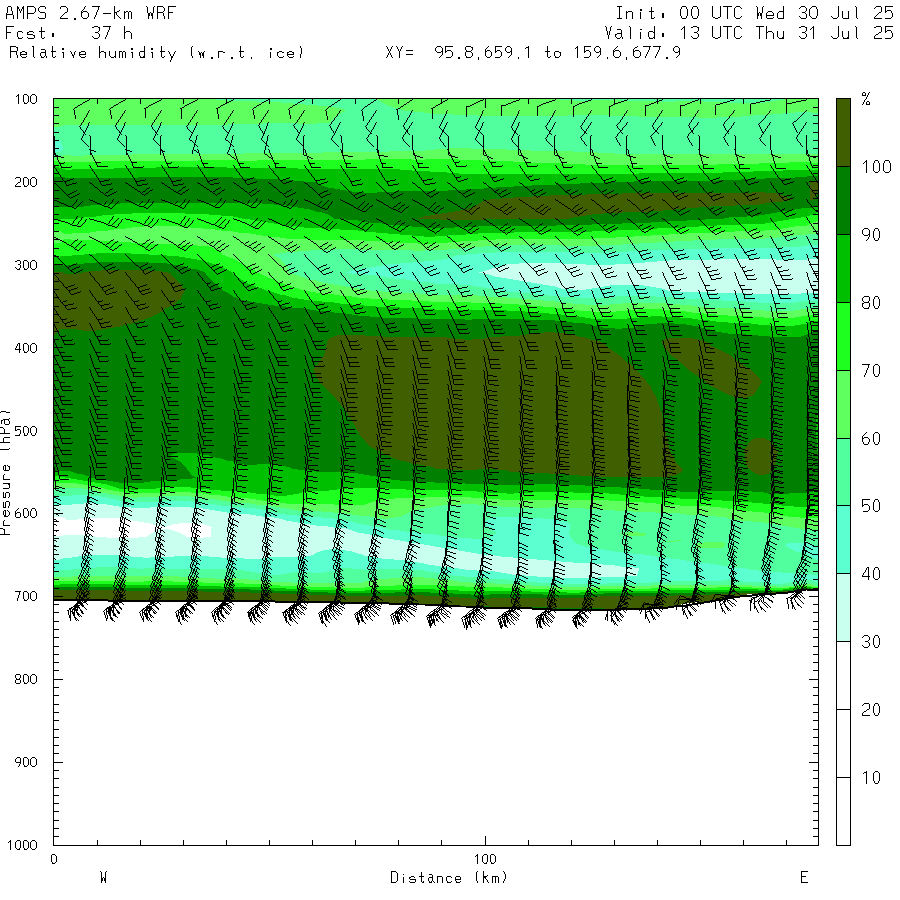Click the '100' colorbar tick label
The width and height of the screenshot is (900, 900).
click(x=876, y=167)
